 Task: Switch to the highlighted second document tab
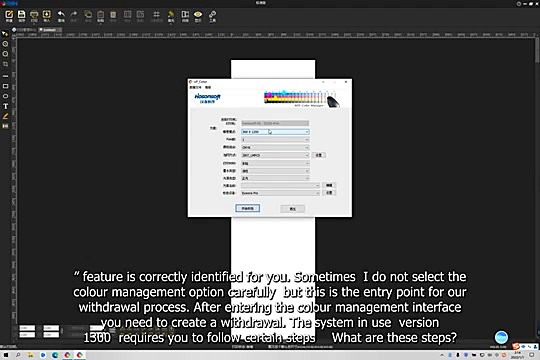tap(50, 30)
